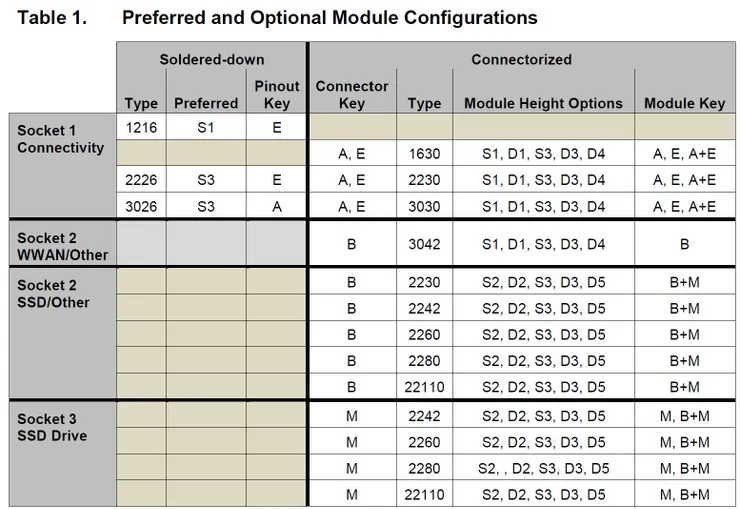Select the Socket 2 WWAN/Other row label
The image size is (740, 509).
coord(61,246)
